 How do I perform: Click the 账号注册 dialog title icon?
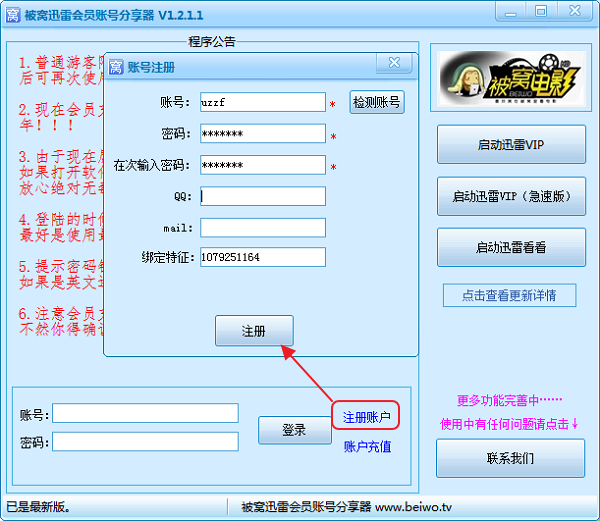pos(116,67)
